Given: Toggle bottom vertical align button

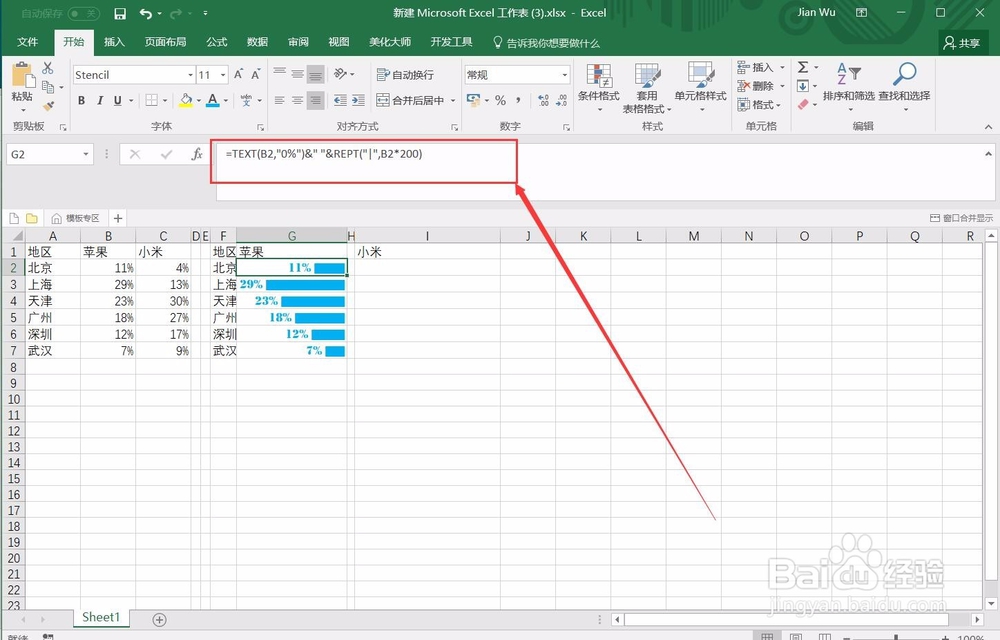Looking at the screenshot, I should pyautogui.click(x=315, y=75).
